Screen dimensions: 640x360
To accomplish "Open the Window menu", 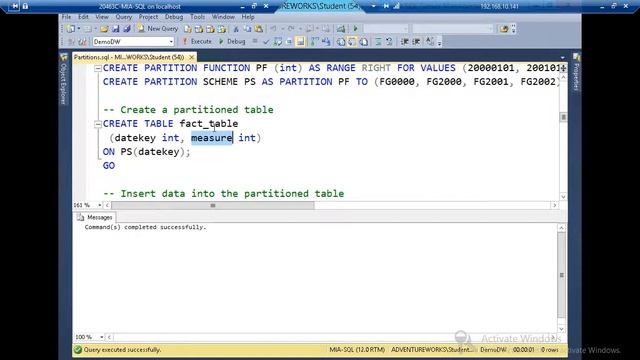I will [223, 17].
